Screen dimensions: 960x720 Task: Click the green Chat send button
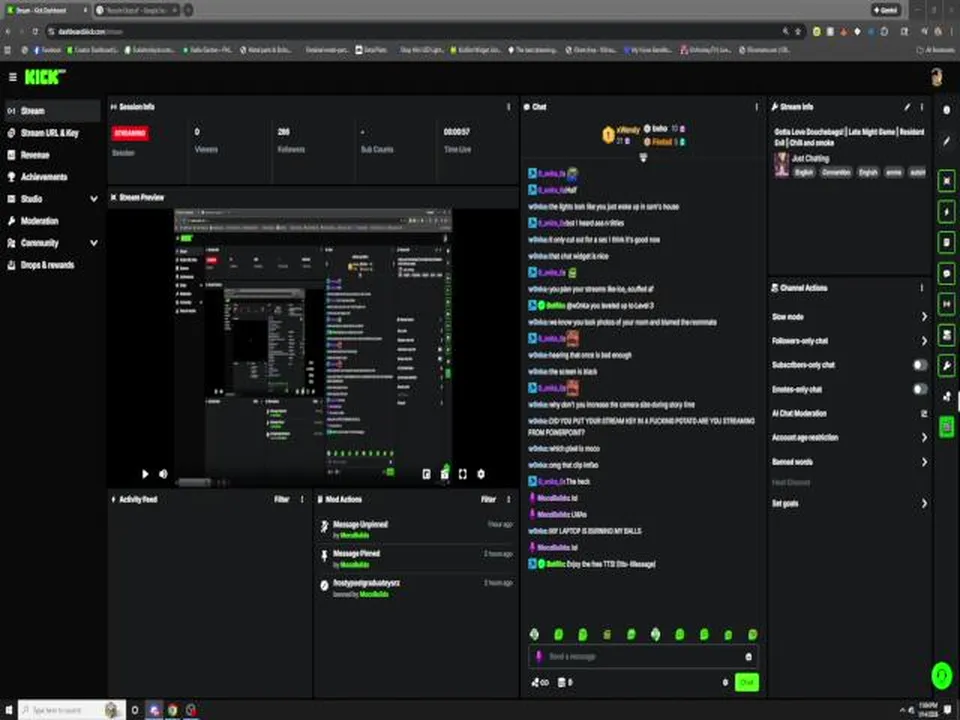(746, 682)
